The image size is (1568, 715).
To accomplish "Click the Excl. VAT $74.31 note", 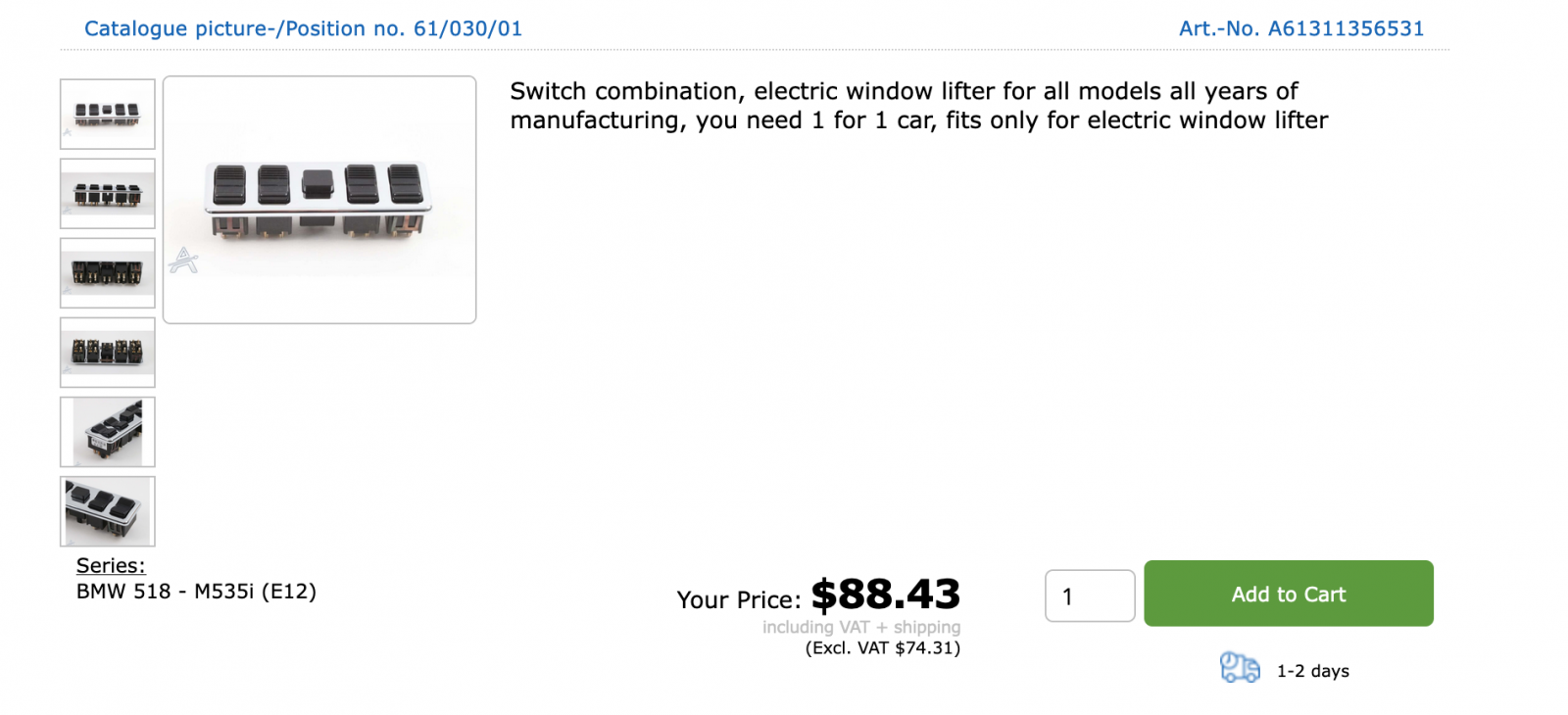I will coord(882,648).
